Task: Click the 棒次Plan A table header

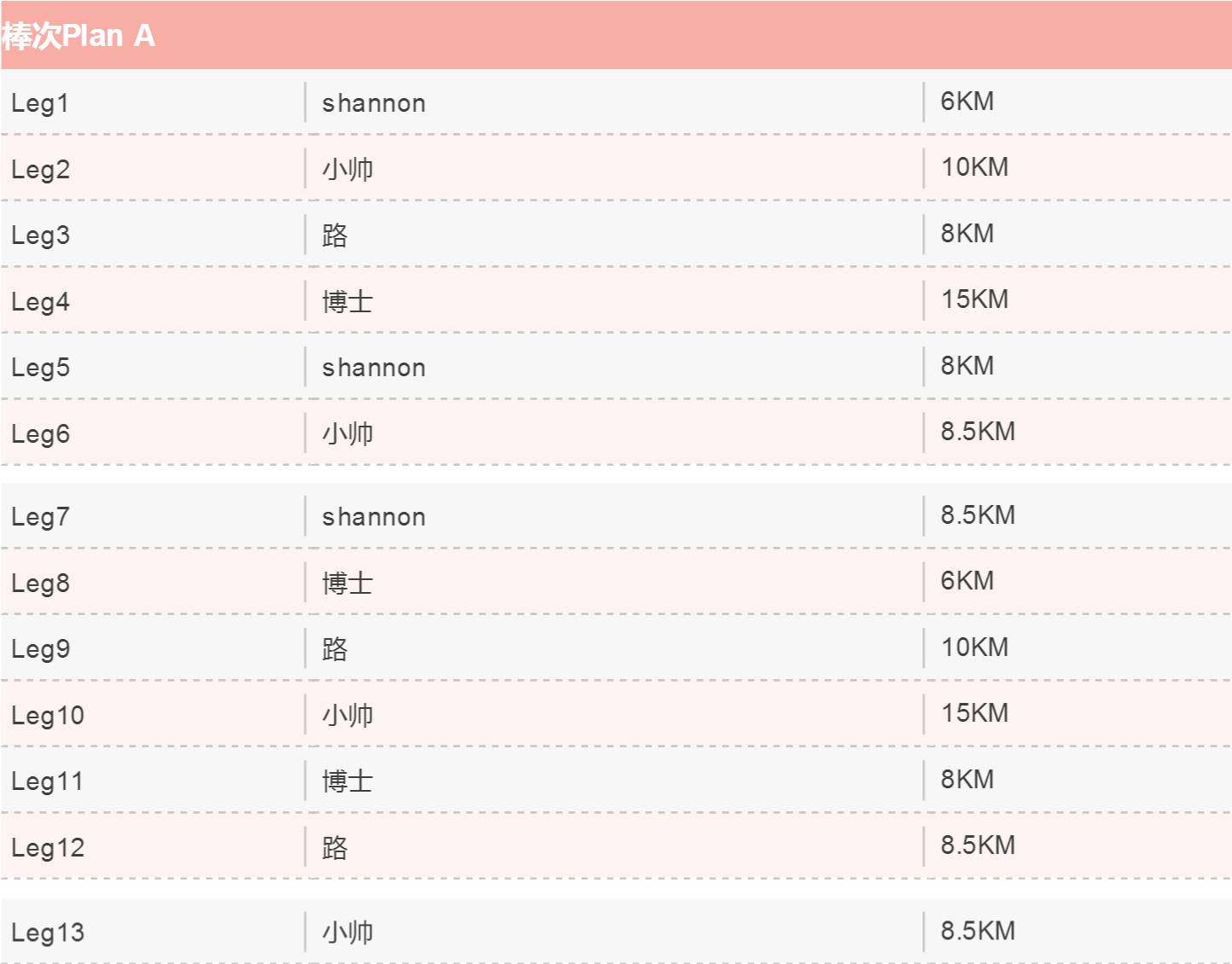Action: point(78,36)
